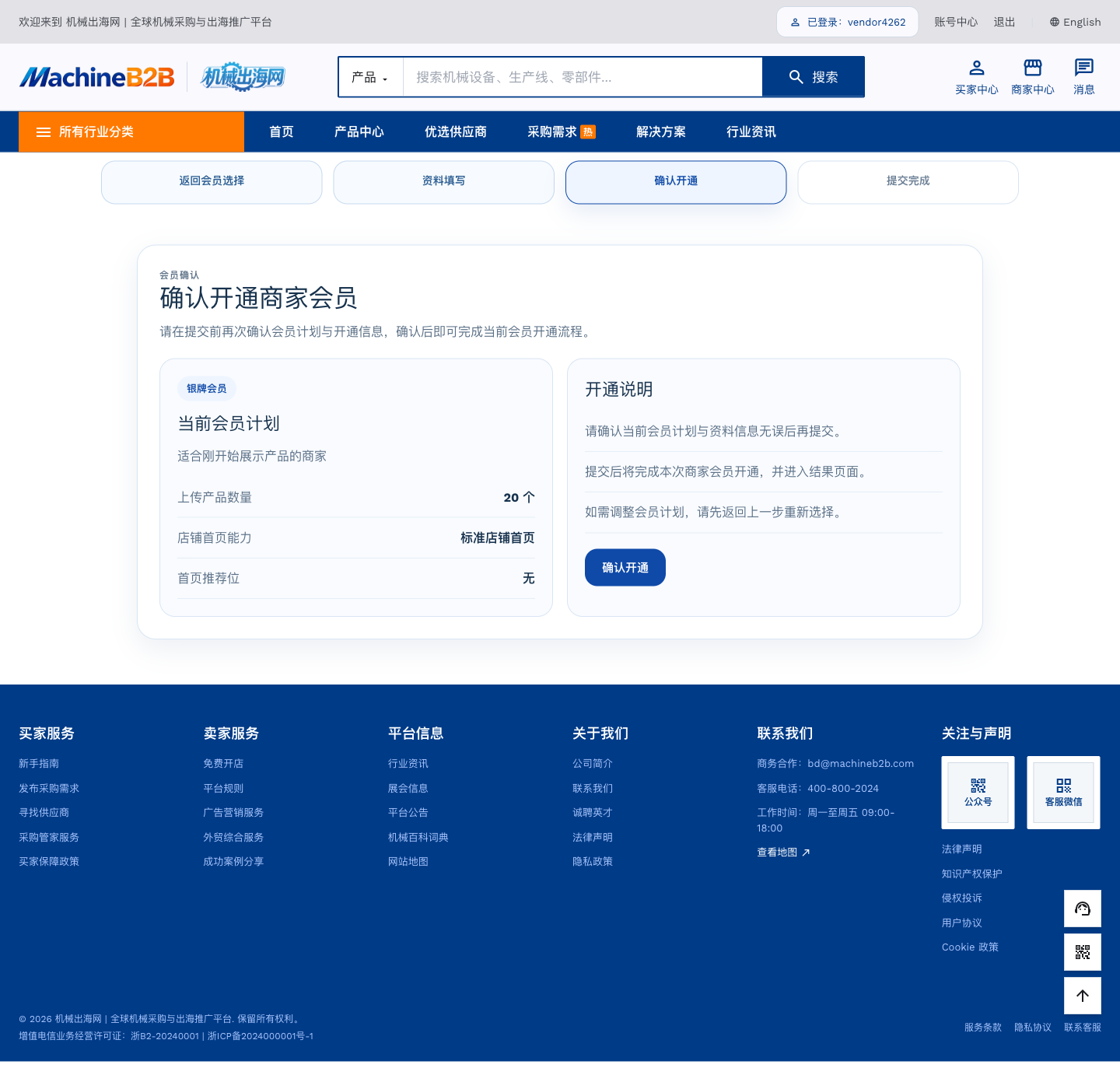Open the 客服微信 QR code tile
This screenshot has width=1120, height=1089.
(1063, 793)
